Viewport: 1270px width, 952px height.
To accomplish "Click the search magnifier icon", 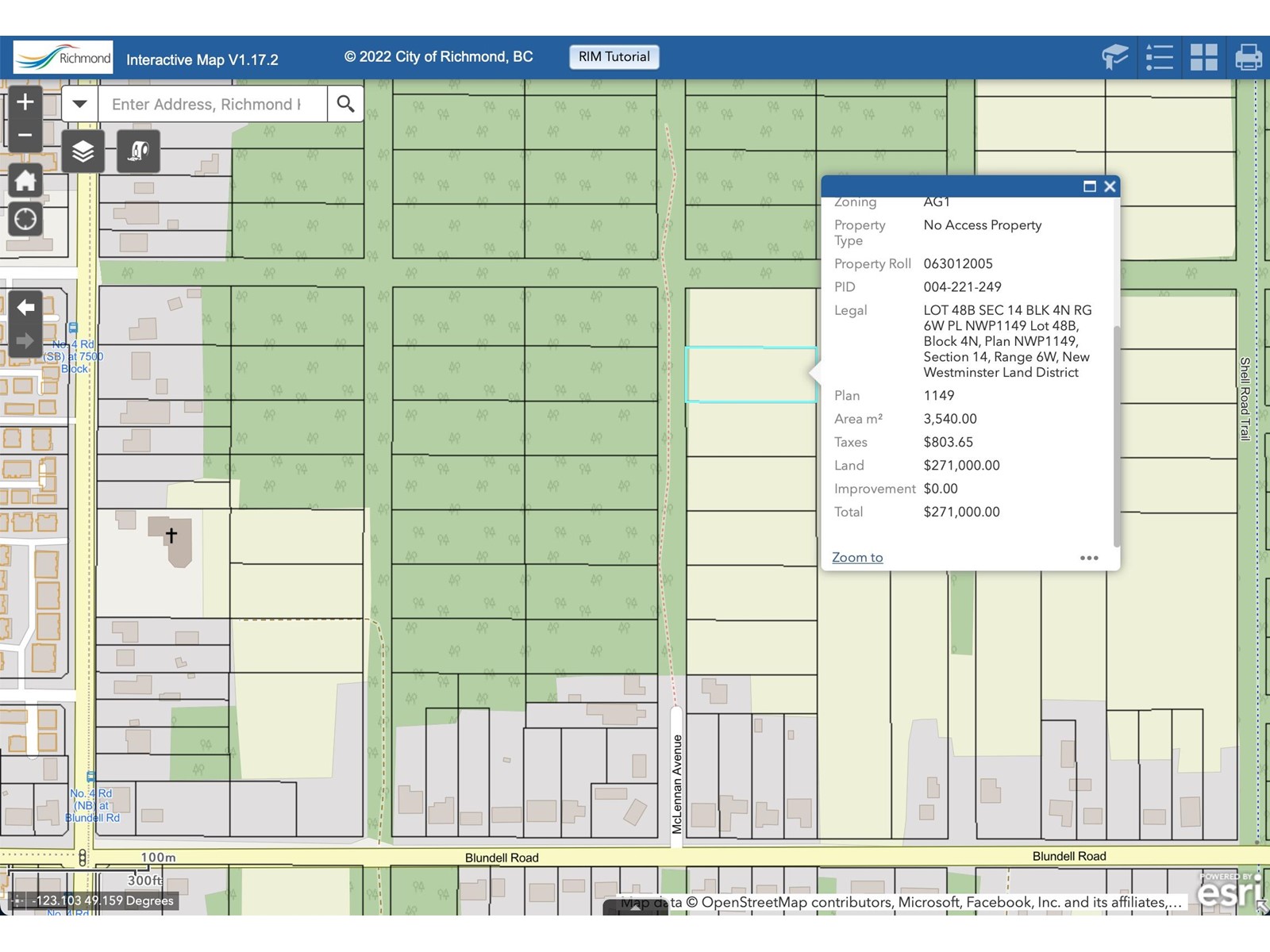I will 345,103.
